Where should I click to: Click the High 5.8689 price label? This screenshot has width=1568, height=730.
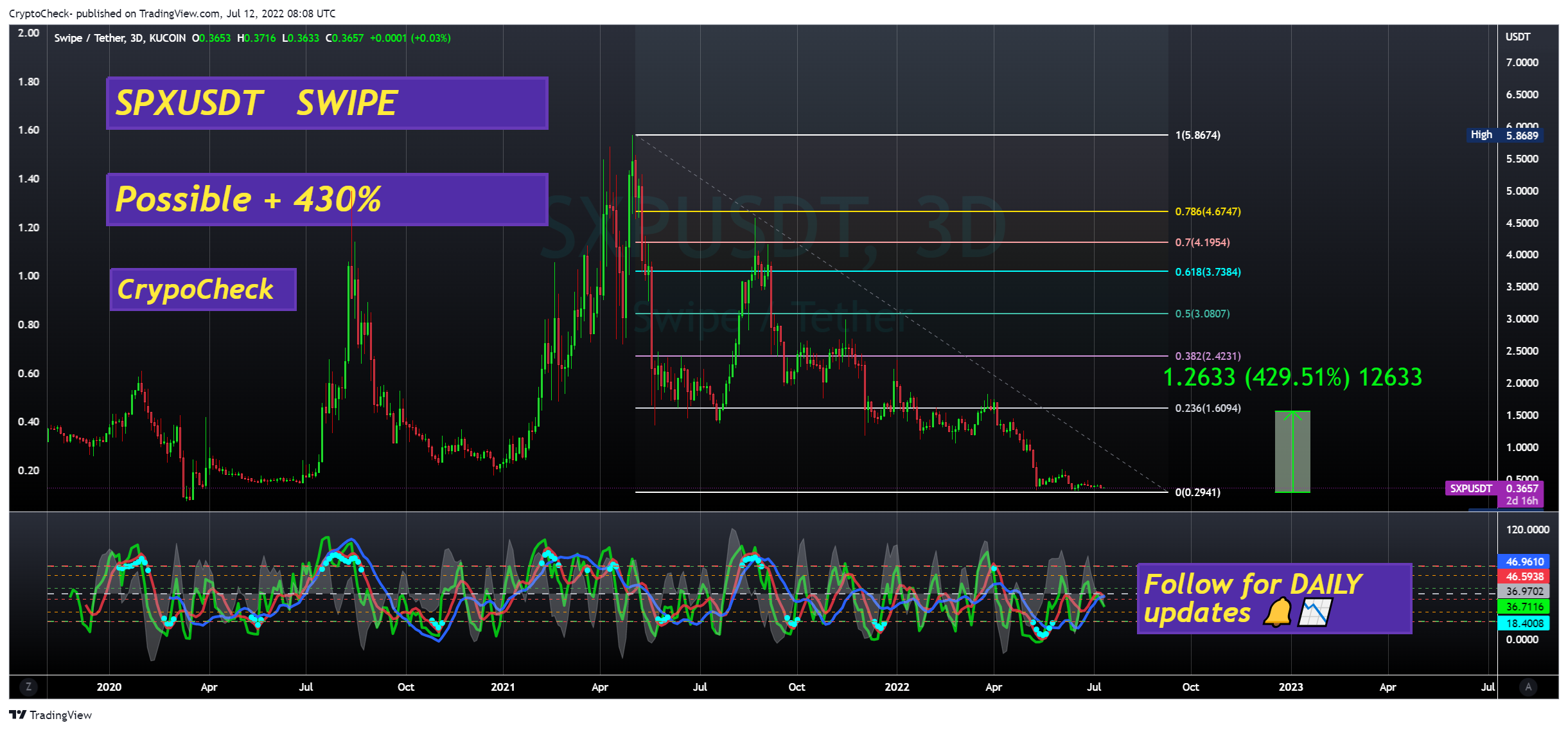[1505, 135]
